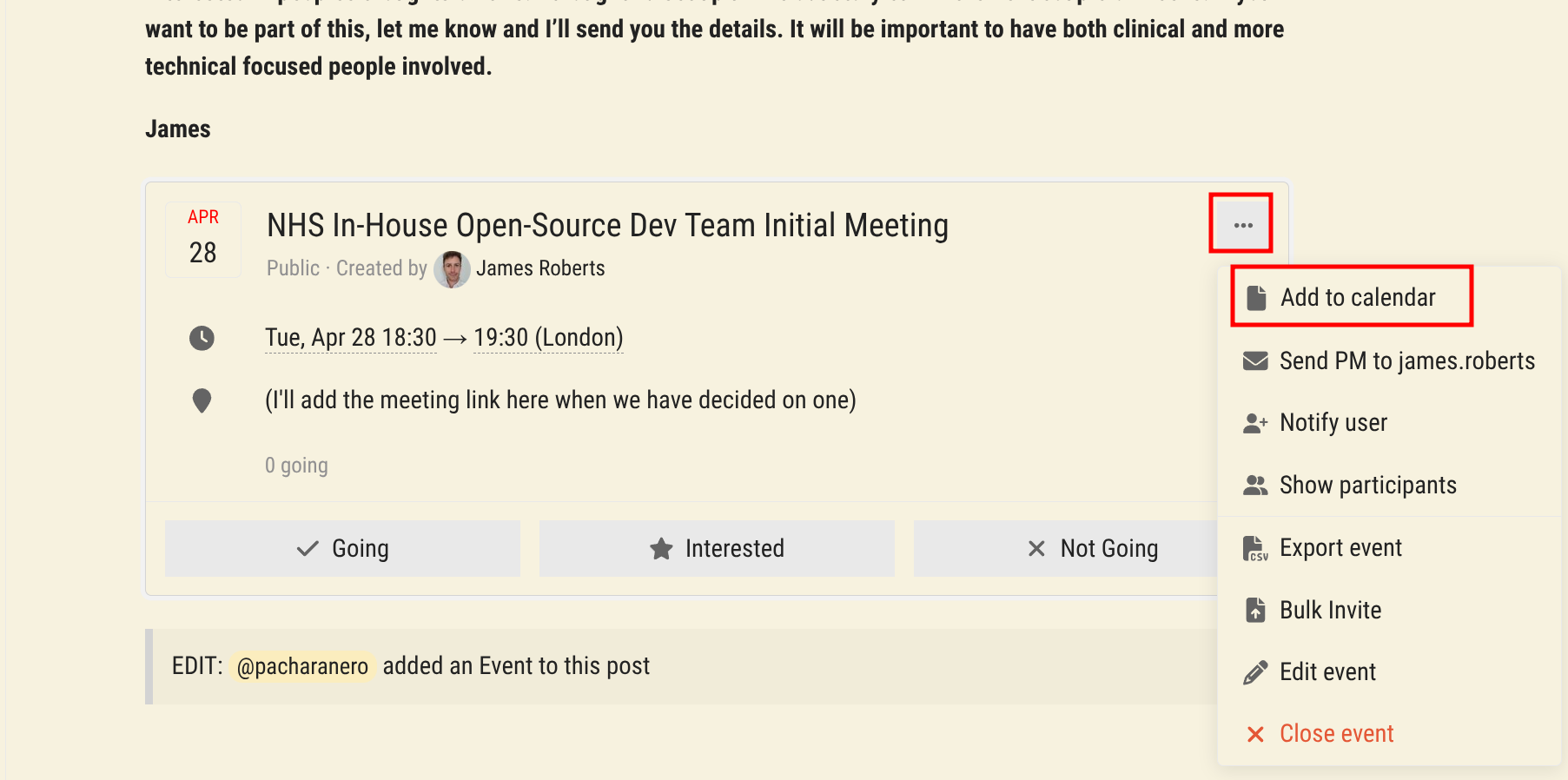The image size is (1568, 780).
Task: Select Add to calendar menu entry
Action: [1357, 298]
